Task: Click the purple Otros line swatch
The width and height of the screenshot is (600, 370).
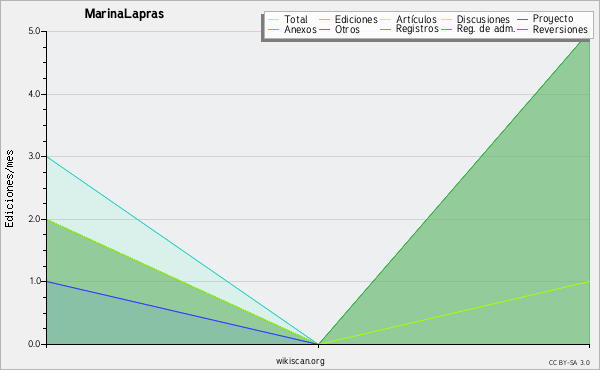Action: tap(324, 29)
